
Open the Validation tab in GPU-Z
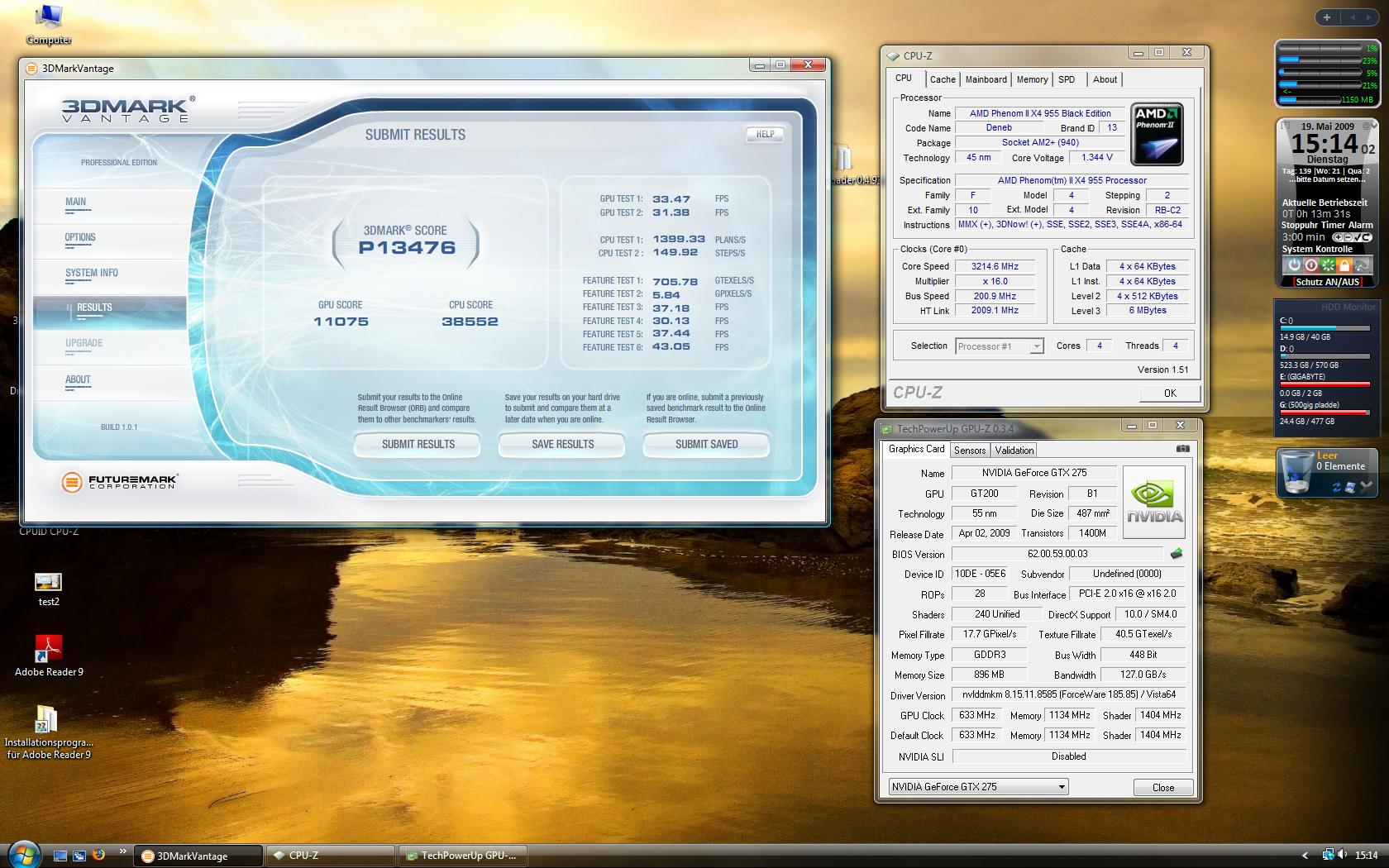pos(1014,451)
